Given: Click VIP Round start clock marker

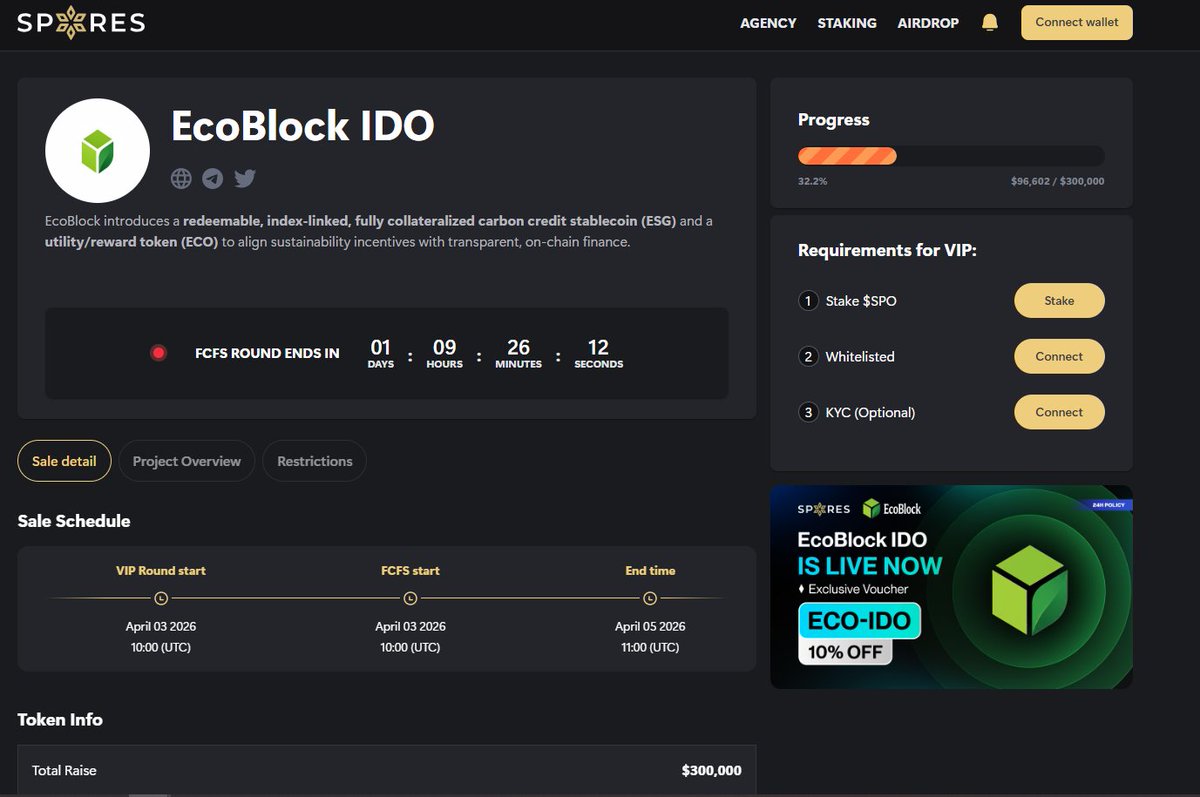Looking at the screenshot, I should [161, 598].
